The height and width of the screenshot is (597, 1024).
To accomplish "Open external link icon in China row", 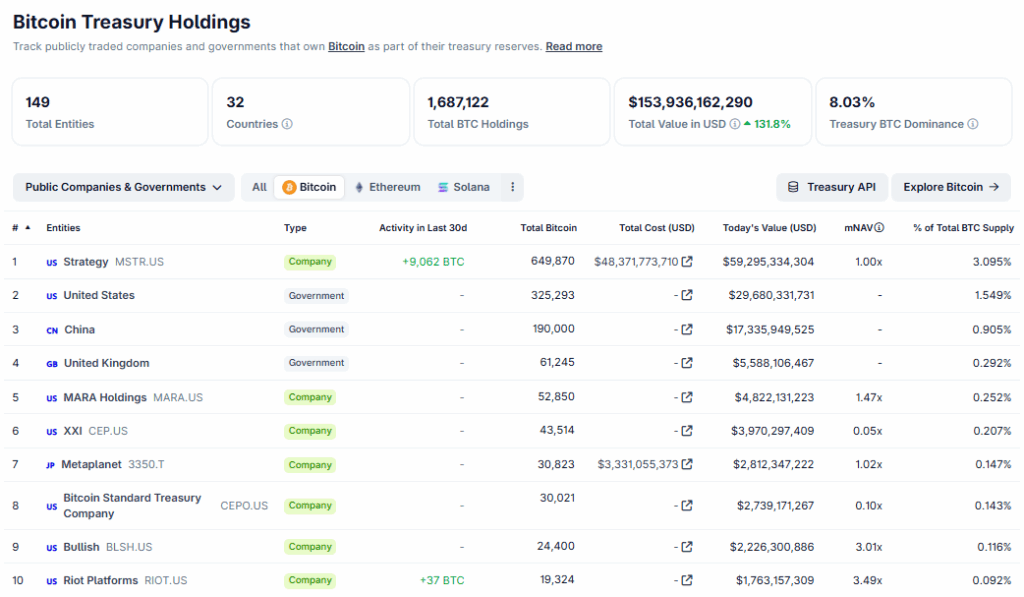I will [687, 329].
